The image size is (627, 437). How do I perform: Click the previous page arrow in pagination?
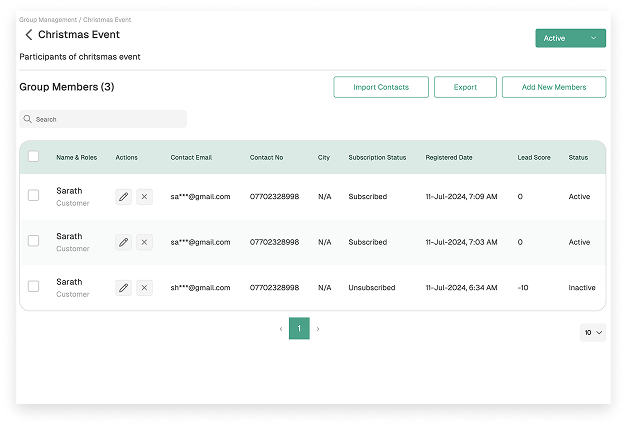point(280,329)
